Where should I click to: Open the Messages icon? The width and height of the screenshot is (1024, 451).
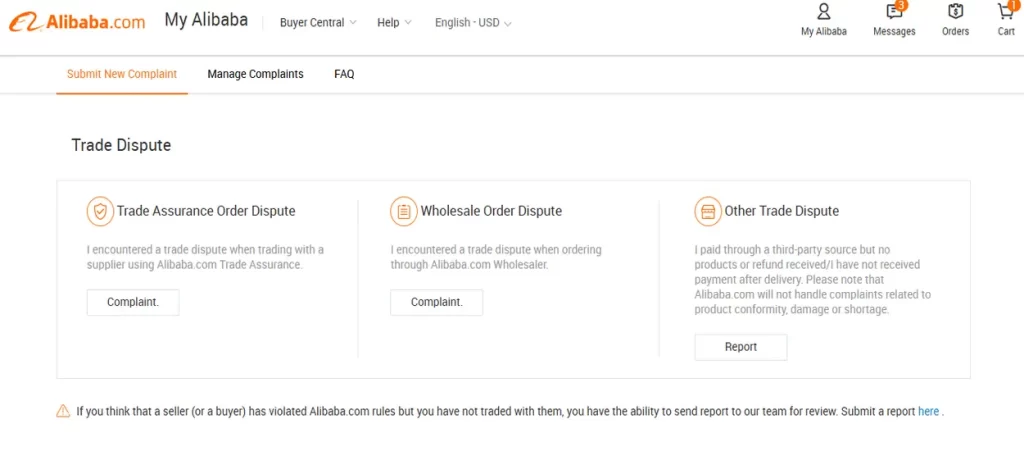894,12
